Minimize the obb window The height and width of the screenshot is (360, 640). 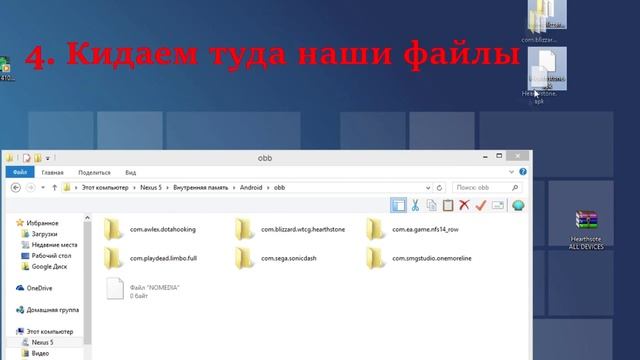(x=485, y=156)
